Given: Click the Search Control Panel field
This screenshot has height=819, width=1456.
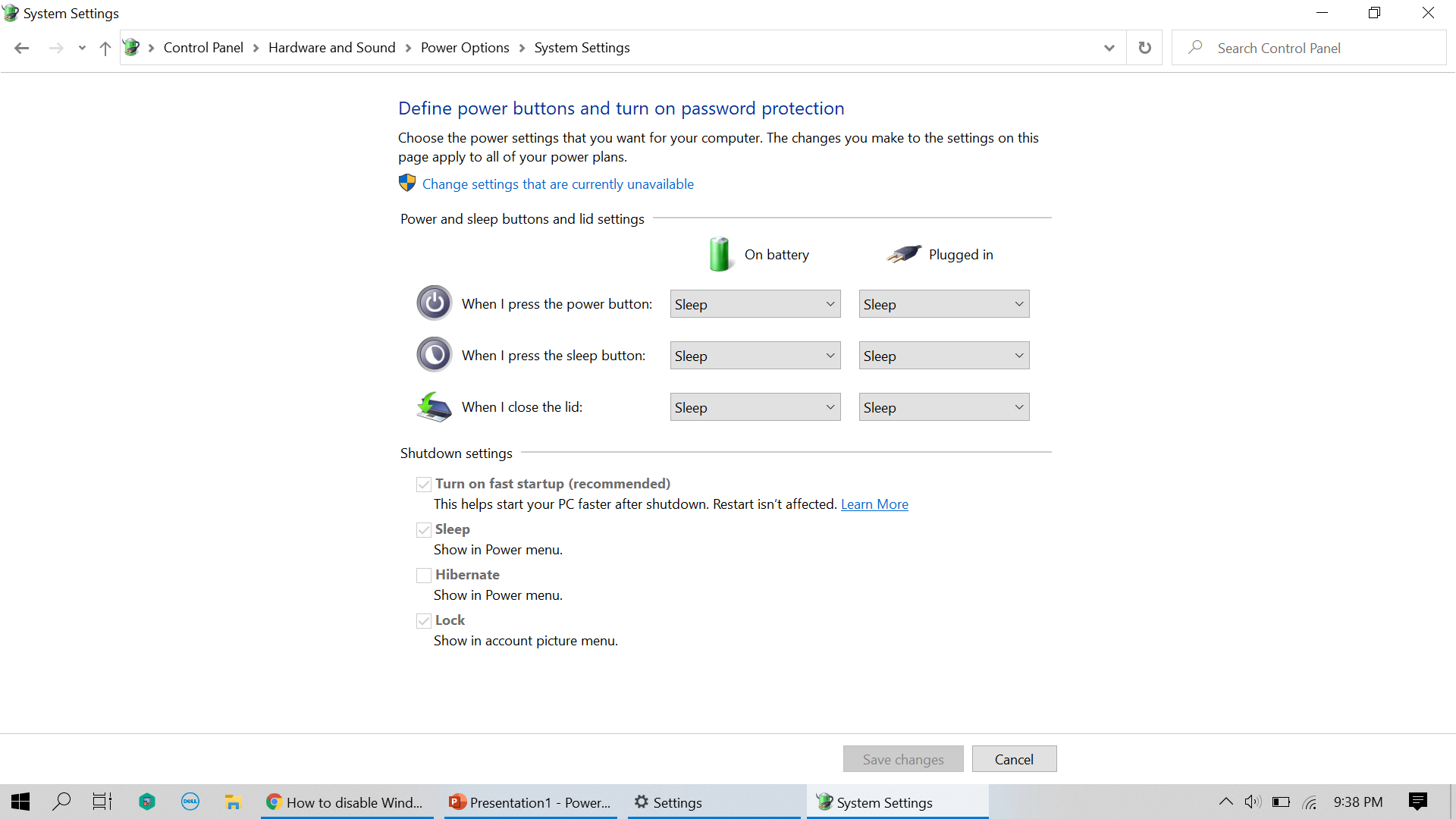Looking at the screenshot, I should pos(1319,48).
